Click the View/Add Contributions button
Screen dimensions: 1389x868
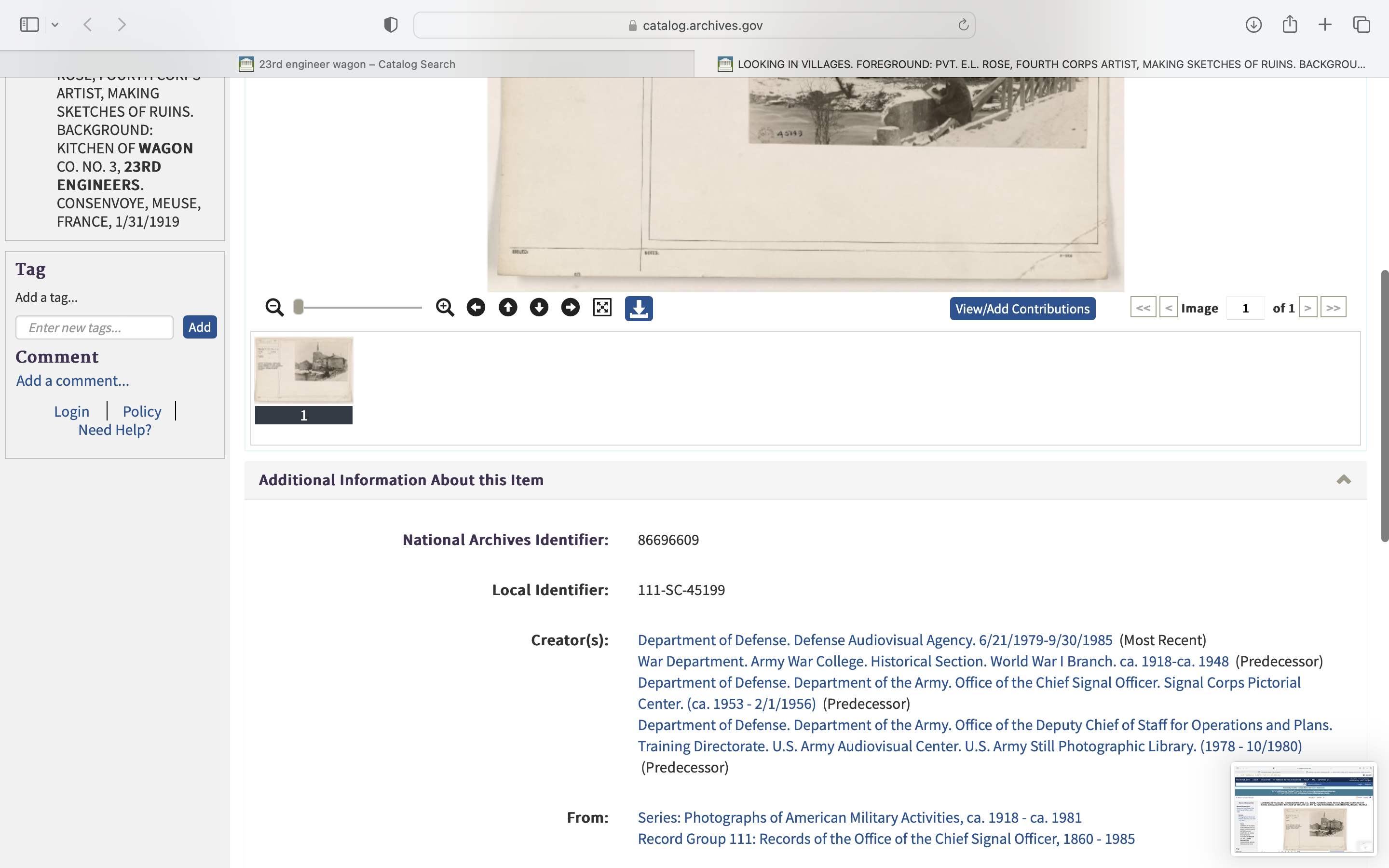[x=1022, y=309]
